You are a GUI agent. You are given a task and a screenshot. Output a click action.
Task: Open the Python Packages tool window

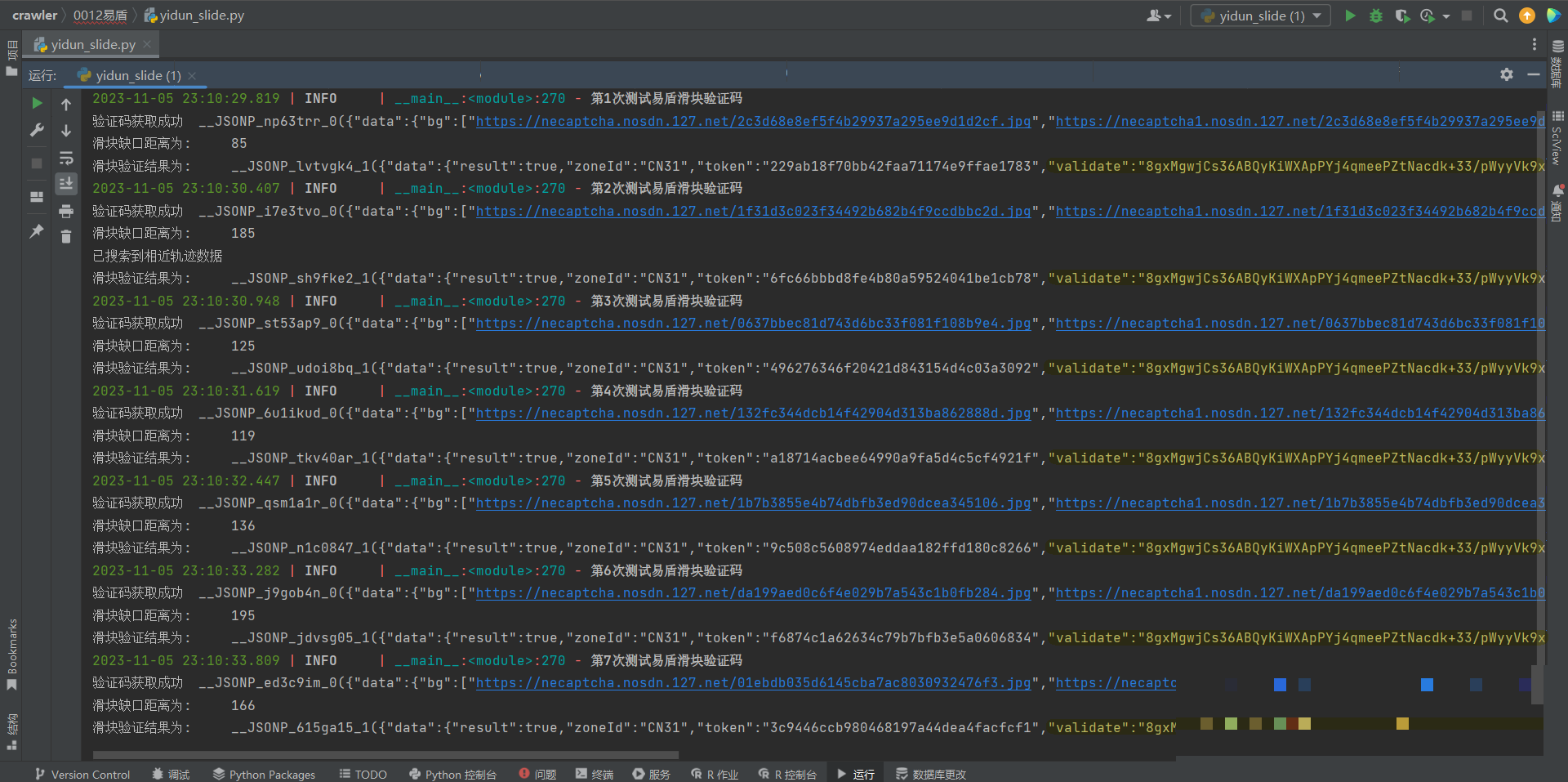coord(264,774)
